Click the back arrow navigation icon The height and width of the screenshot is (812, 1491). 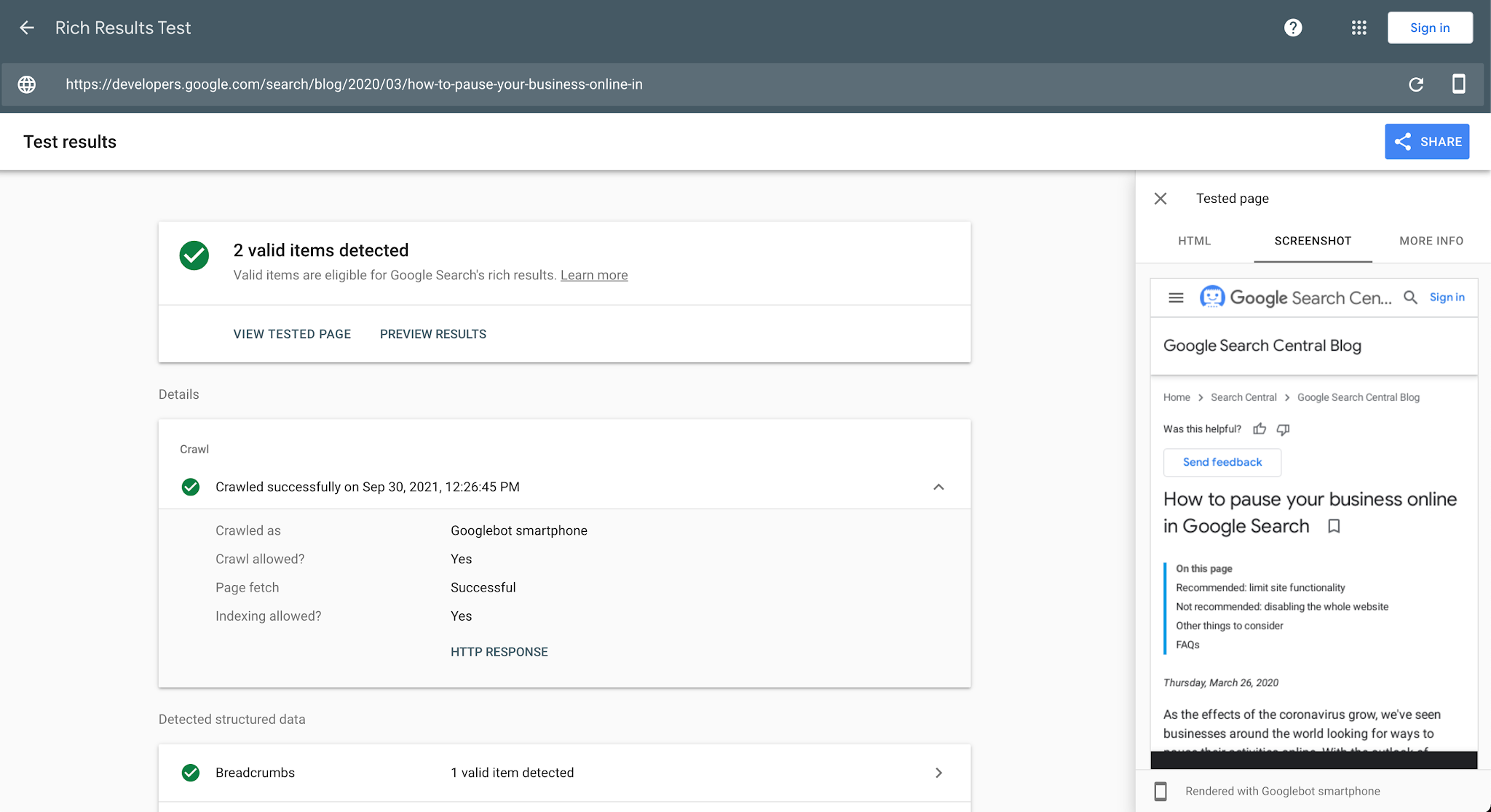pos(27,28)
